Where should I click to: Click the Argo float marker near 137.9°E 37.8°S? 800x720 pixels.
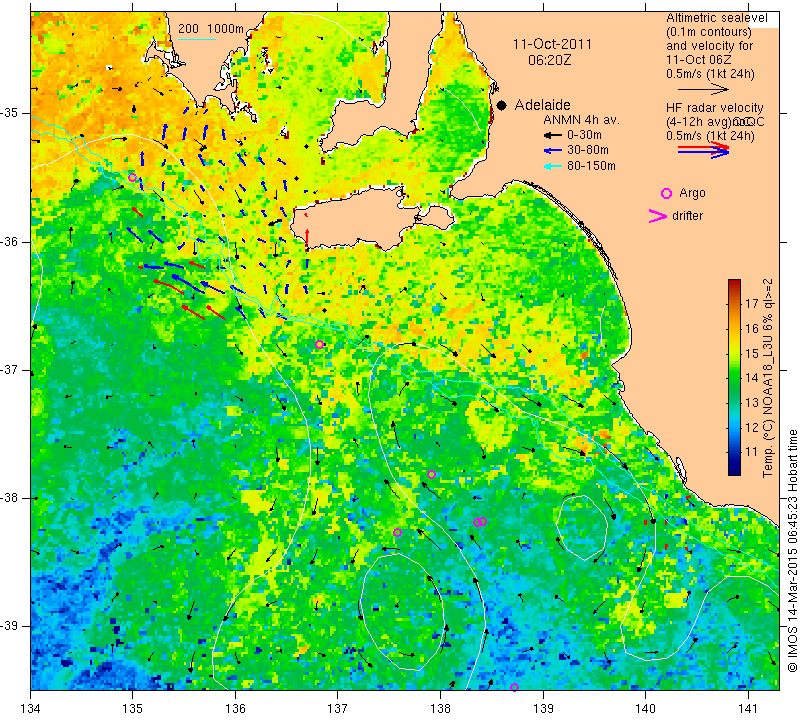pyautogui.click(x=431, y=474)
